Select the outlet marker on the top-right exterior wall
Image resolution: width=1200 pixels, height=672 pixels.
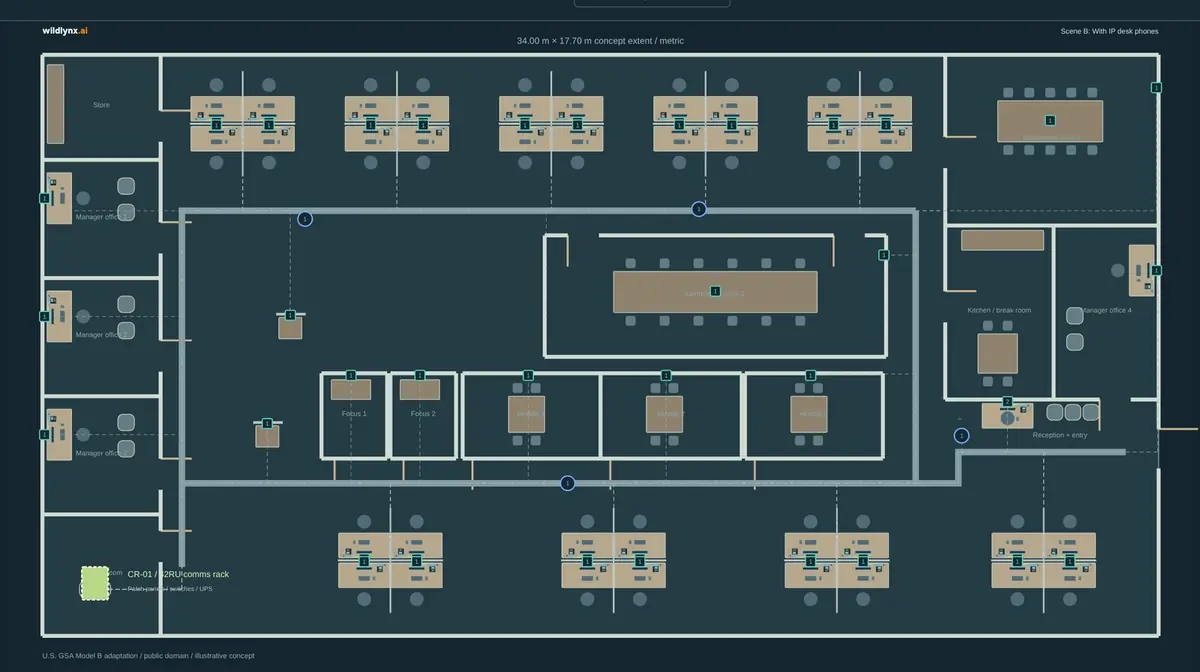coord(1157,88)
